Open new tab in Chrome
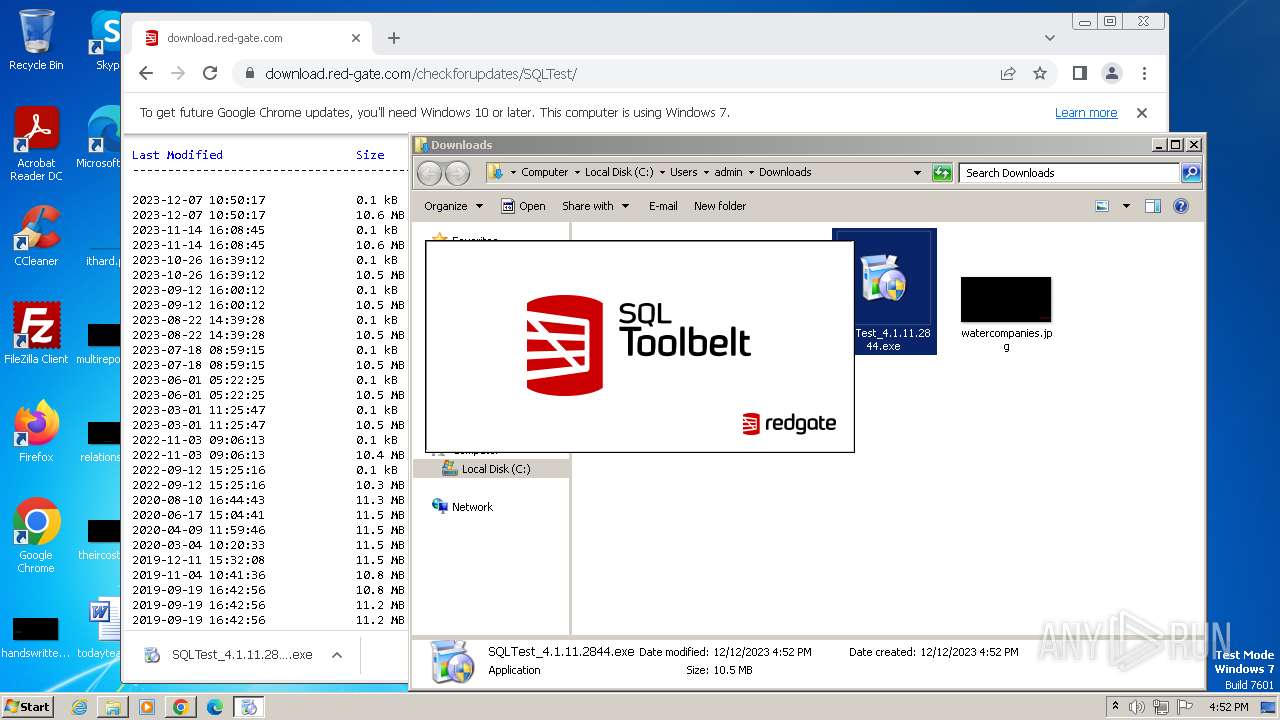 [x=394, y=38]
